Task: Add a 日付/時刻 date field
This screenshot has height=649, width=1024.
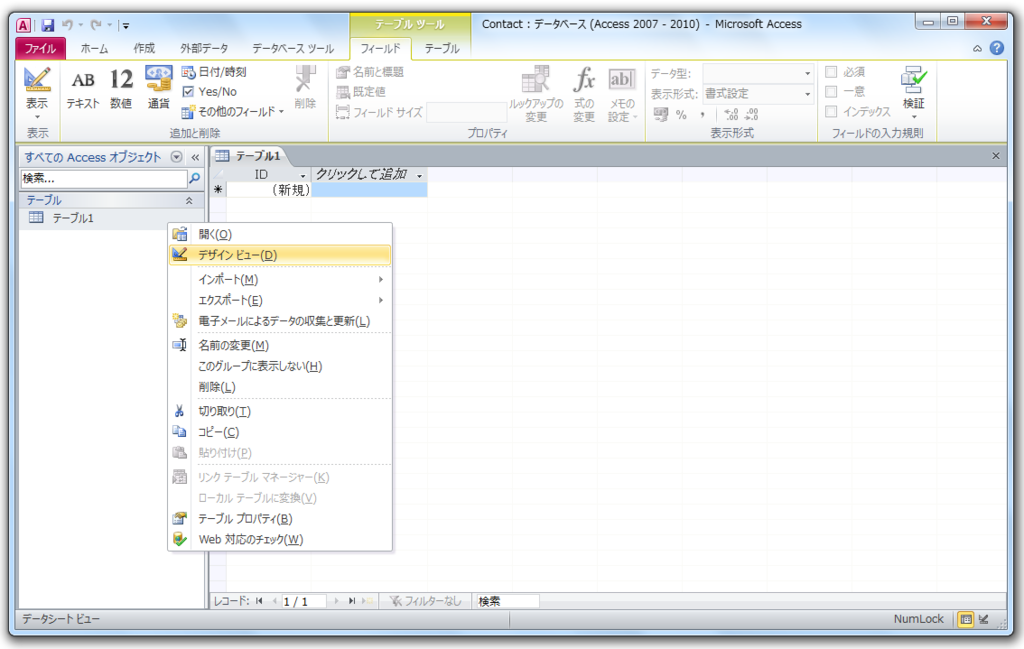Action: pyautogui.click(x=214, y=72)
